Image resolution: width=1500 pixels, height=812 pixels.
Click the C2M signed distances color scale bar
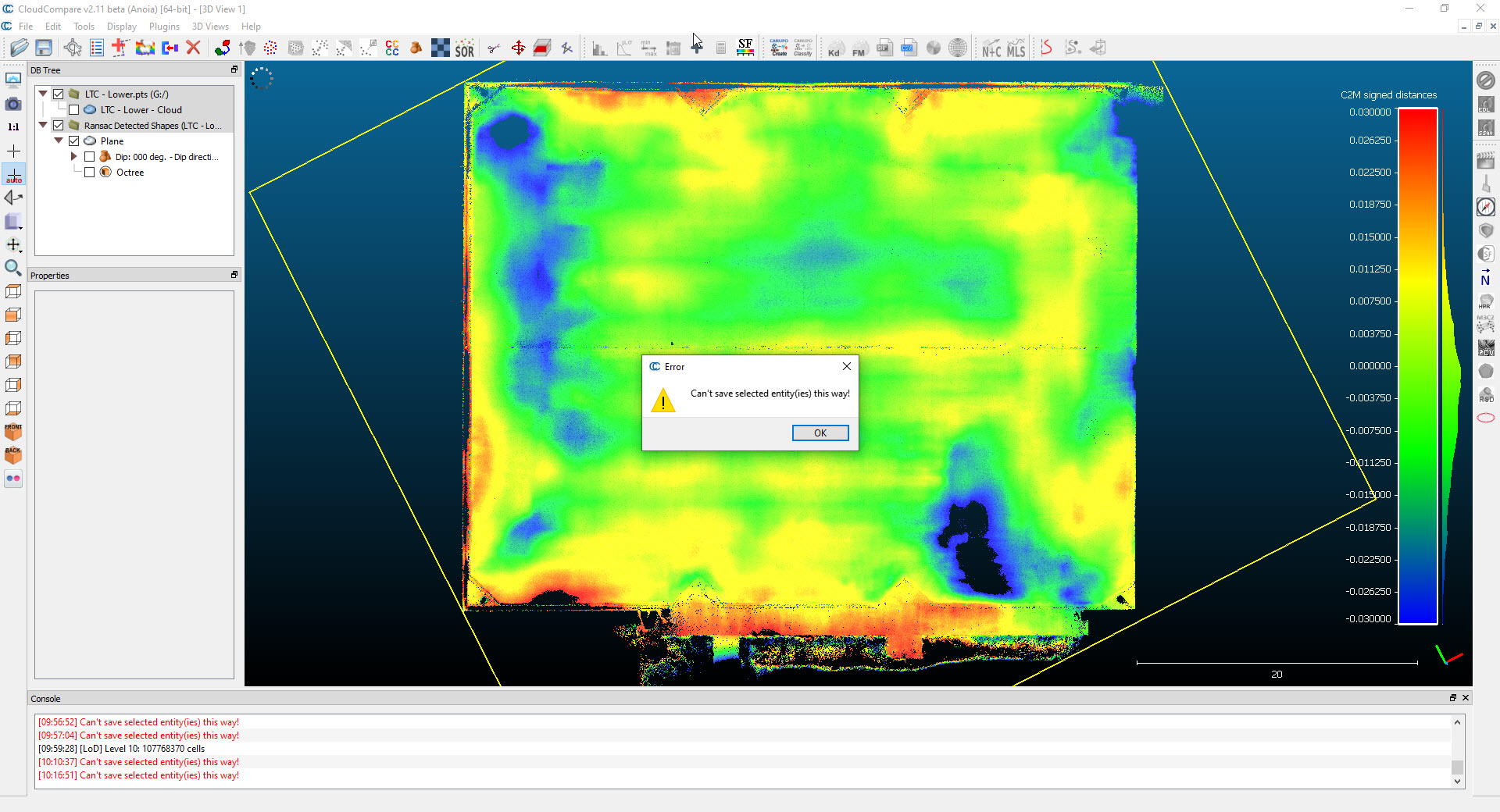[1417, 366]
